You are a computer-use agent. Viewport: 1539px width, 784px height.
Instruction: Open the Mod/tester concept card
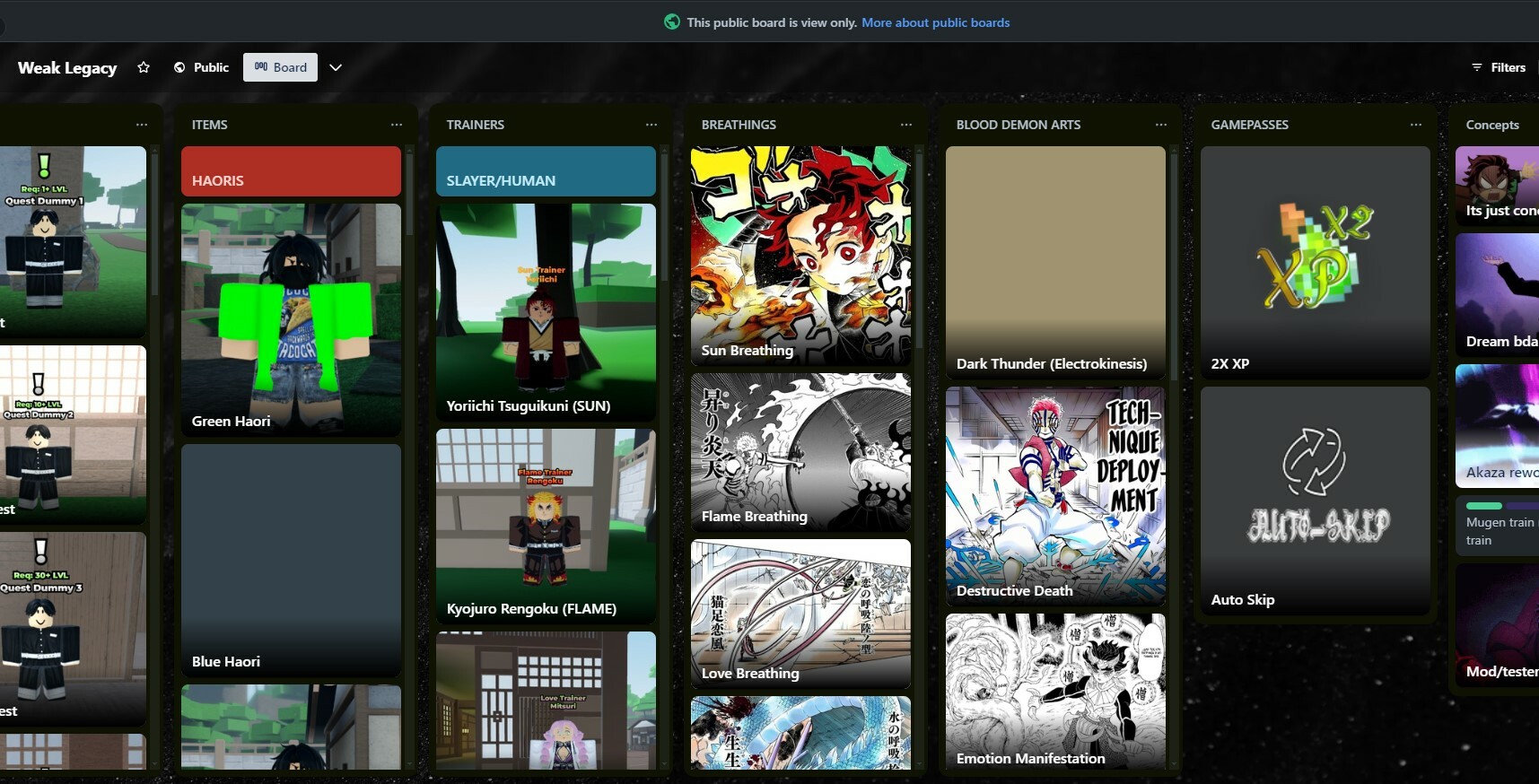pos(1497,625)
